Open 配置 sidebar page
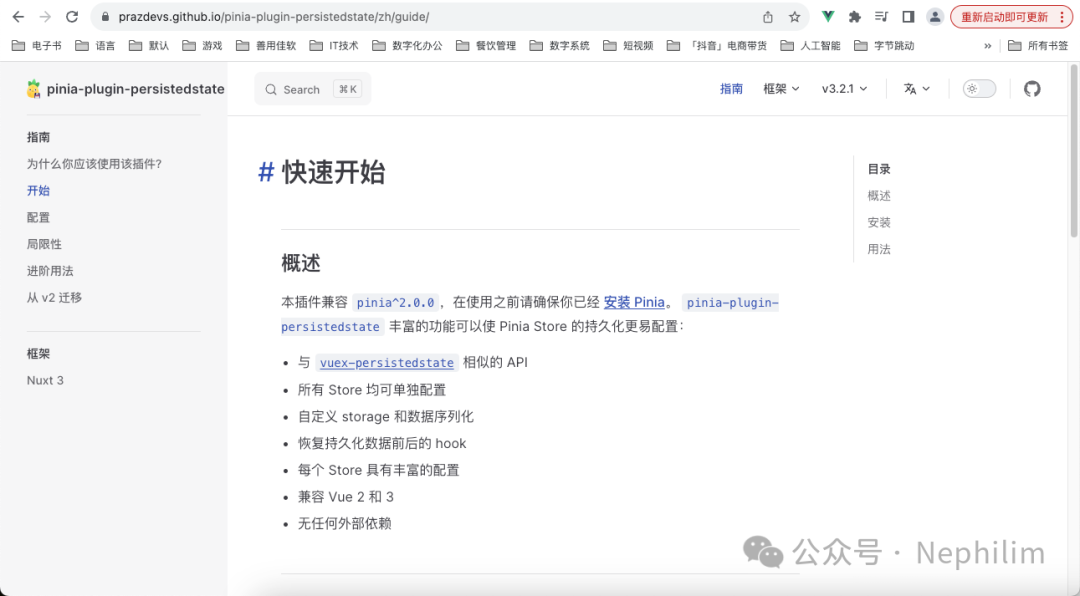The width and height of the screenshot is (1080, 596). (x=39, y=218)
